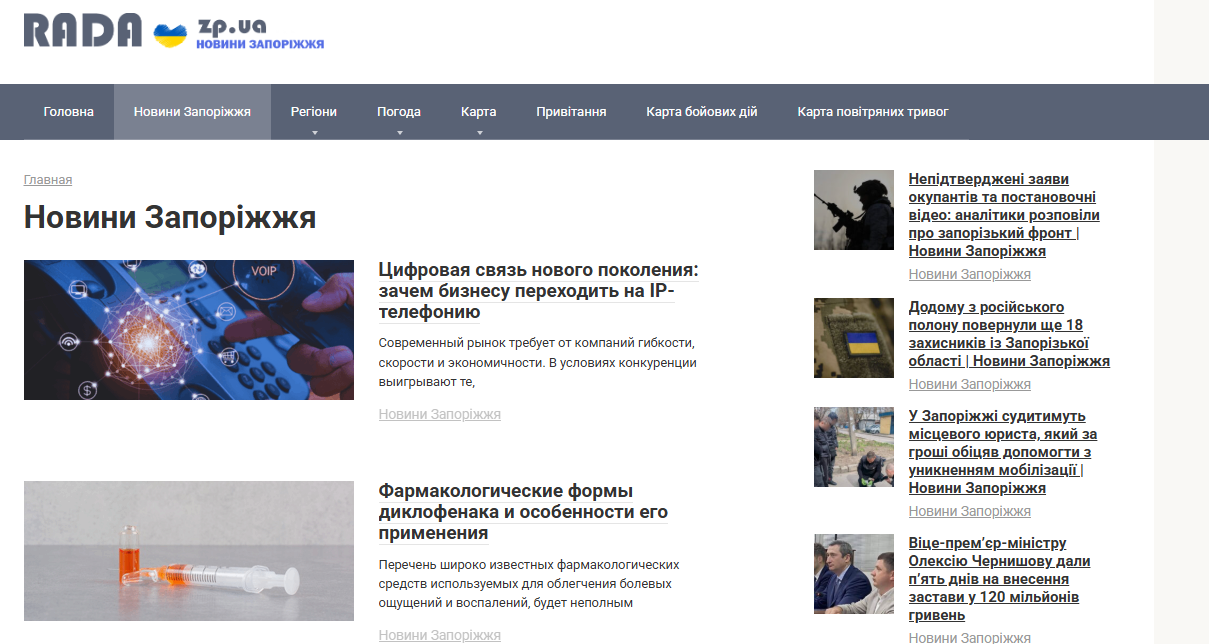
Task: Open the Чернишов courtroom thumbnail
Action: point(854,574)
